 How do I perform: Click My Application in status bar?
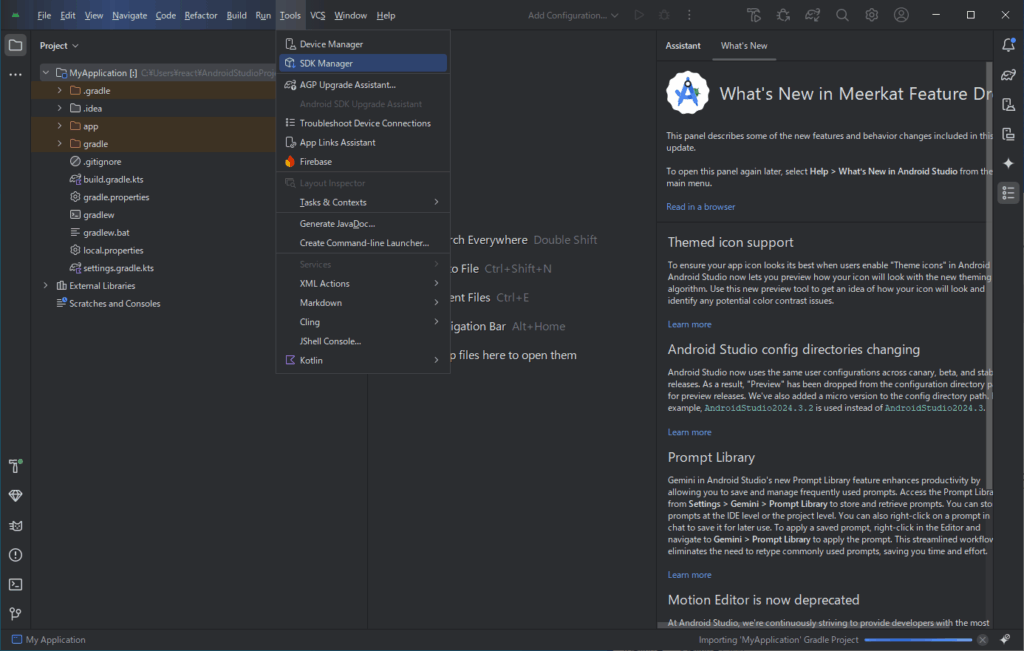coord(49,640)
